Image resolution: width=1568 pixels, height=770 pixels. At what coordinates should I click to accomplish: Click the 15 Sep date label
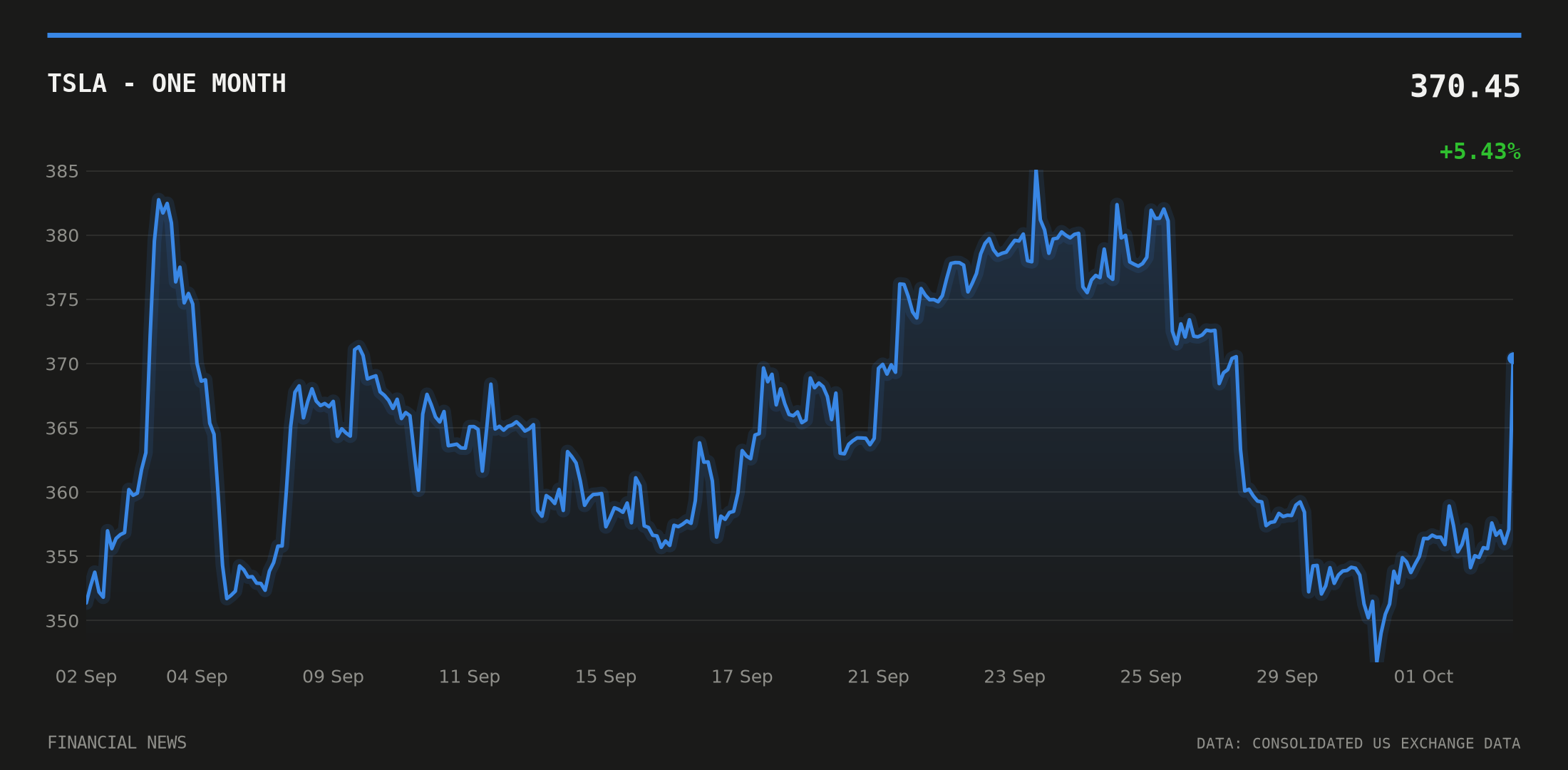(x=605, y=677)
